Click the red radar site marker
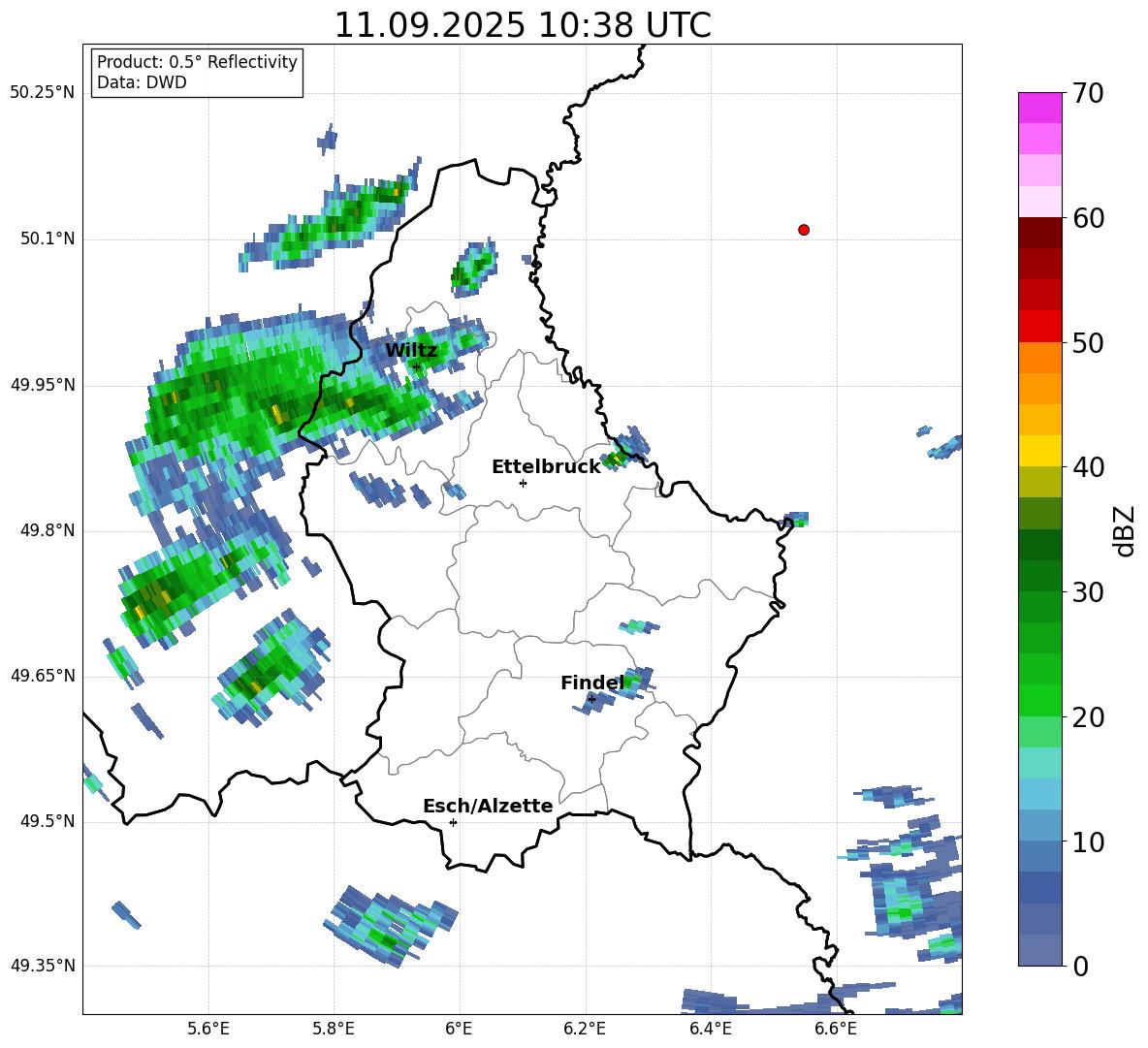The image size is (1148, 1048). (x=804, y=230)
